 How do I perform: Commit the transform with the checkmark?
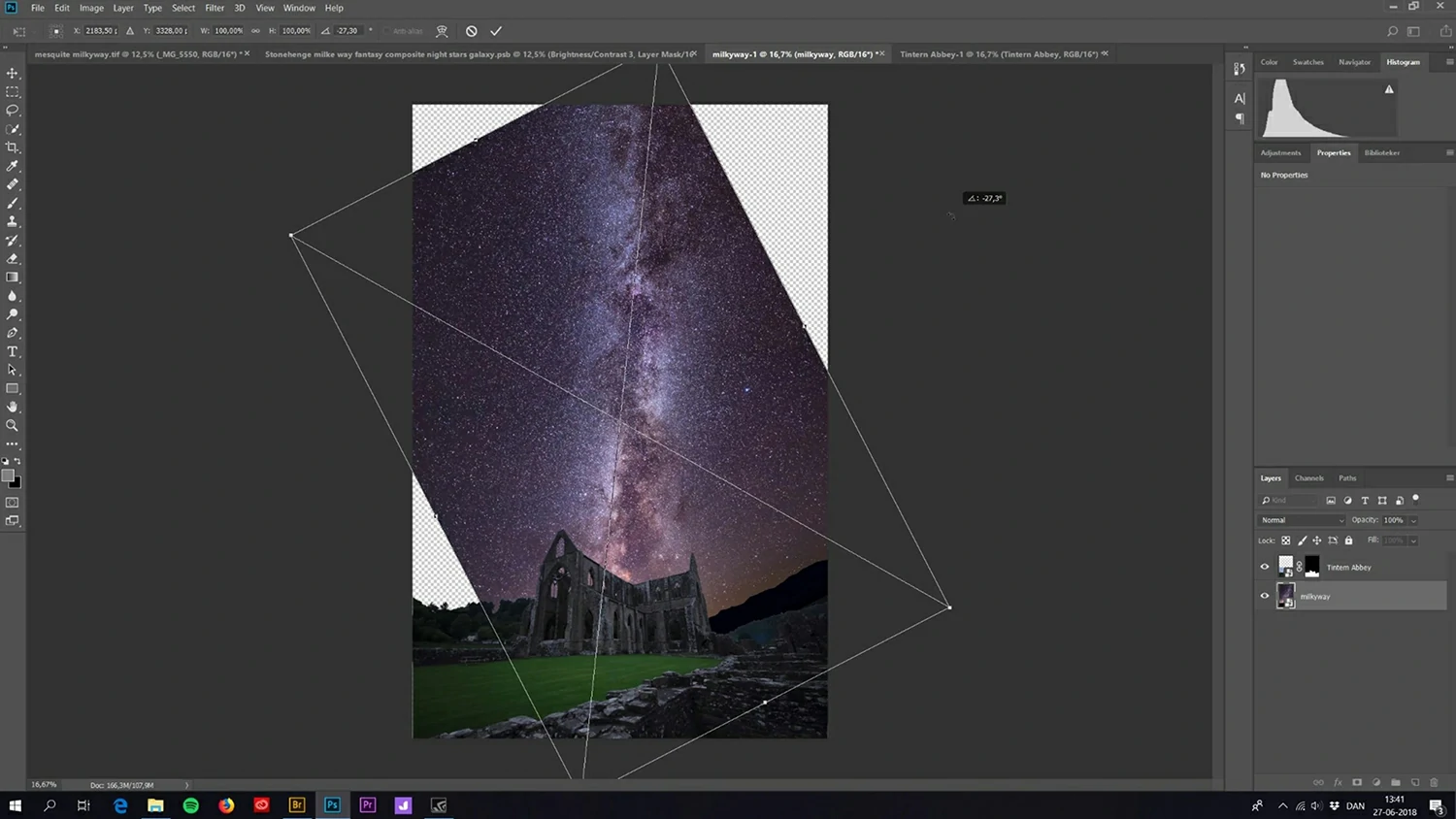(496, 31)
